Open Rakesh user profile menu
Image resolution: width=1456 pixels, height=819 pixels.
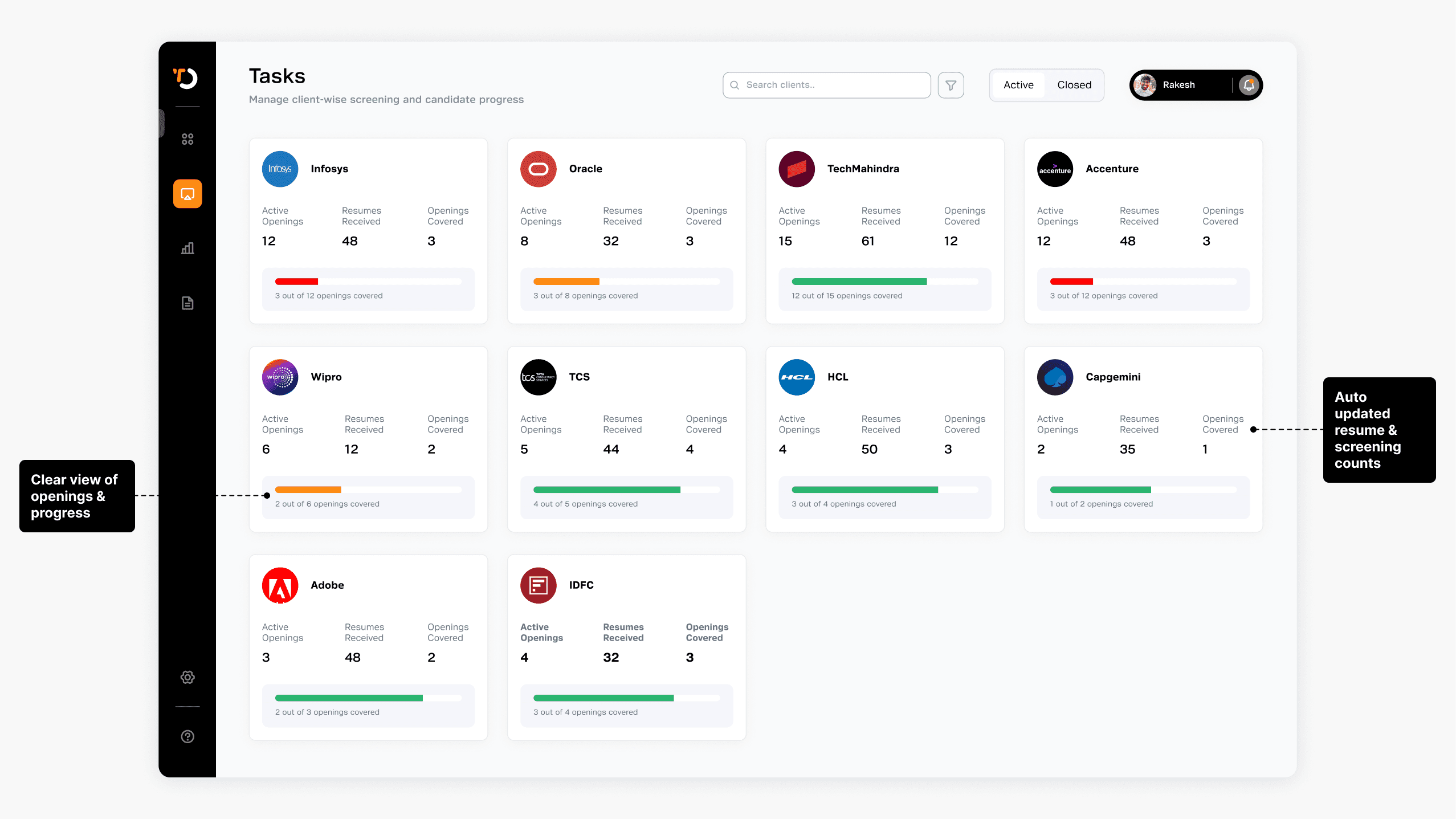(1178, 85)
